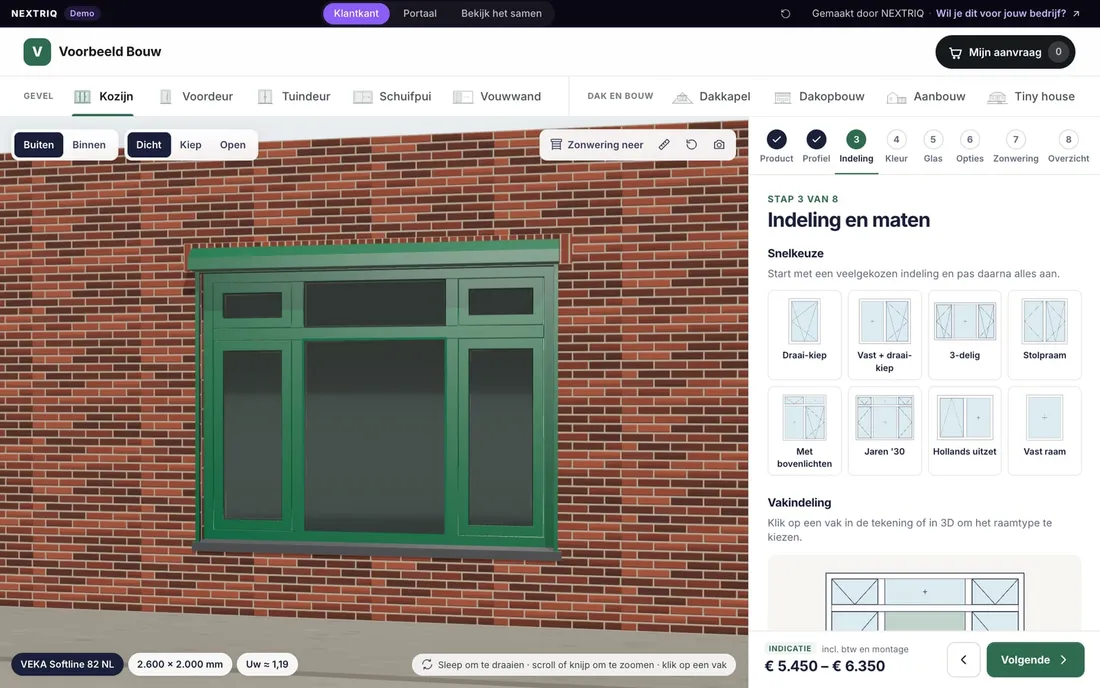Go to step 2 Profiel
Viewport: 1100px width, 688px height.
[x=816, y=147]
